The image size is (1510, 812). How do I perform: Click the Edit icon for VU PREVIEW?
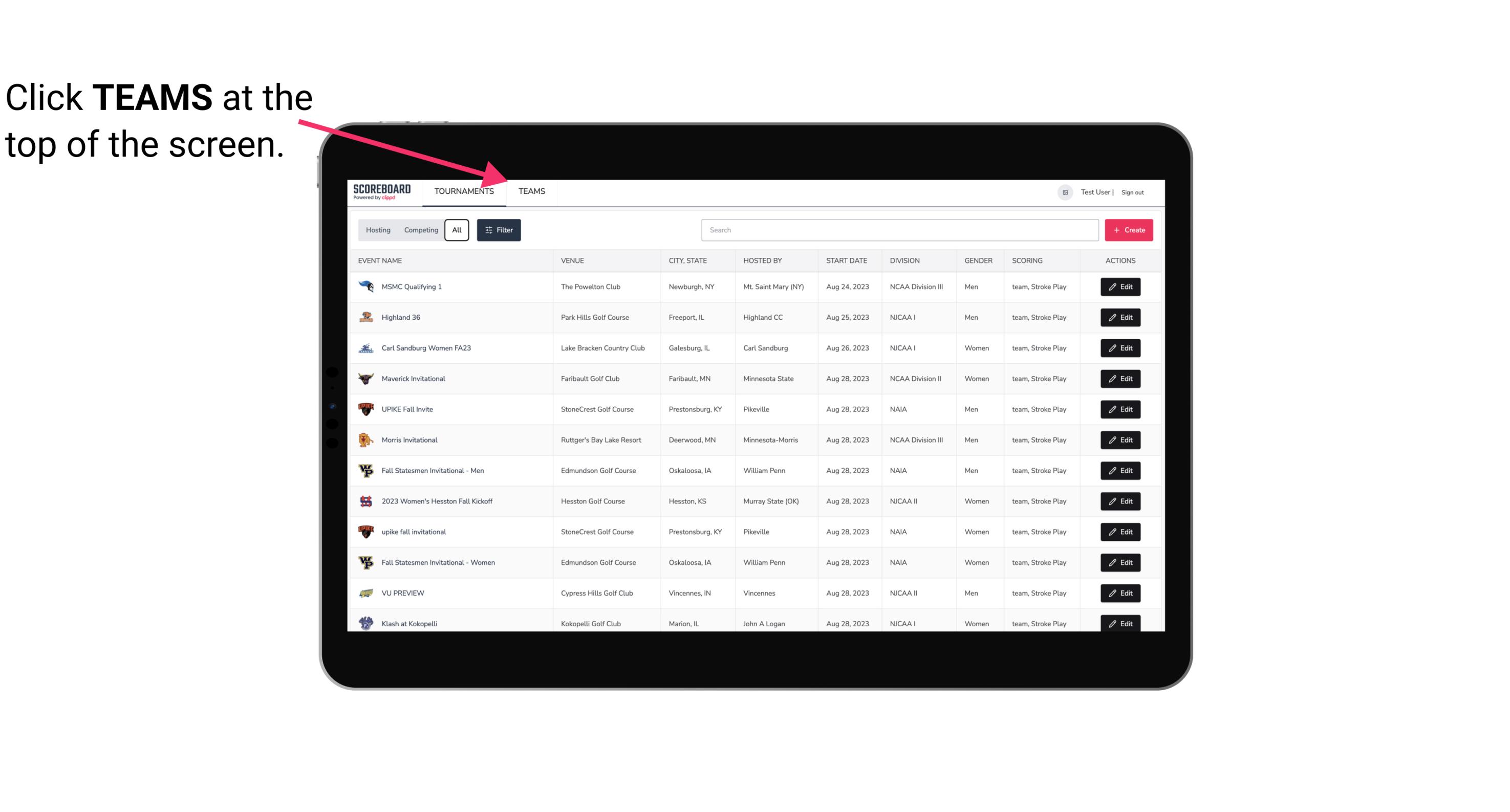(x=1120, y=593)
